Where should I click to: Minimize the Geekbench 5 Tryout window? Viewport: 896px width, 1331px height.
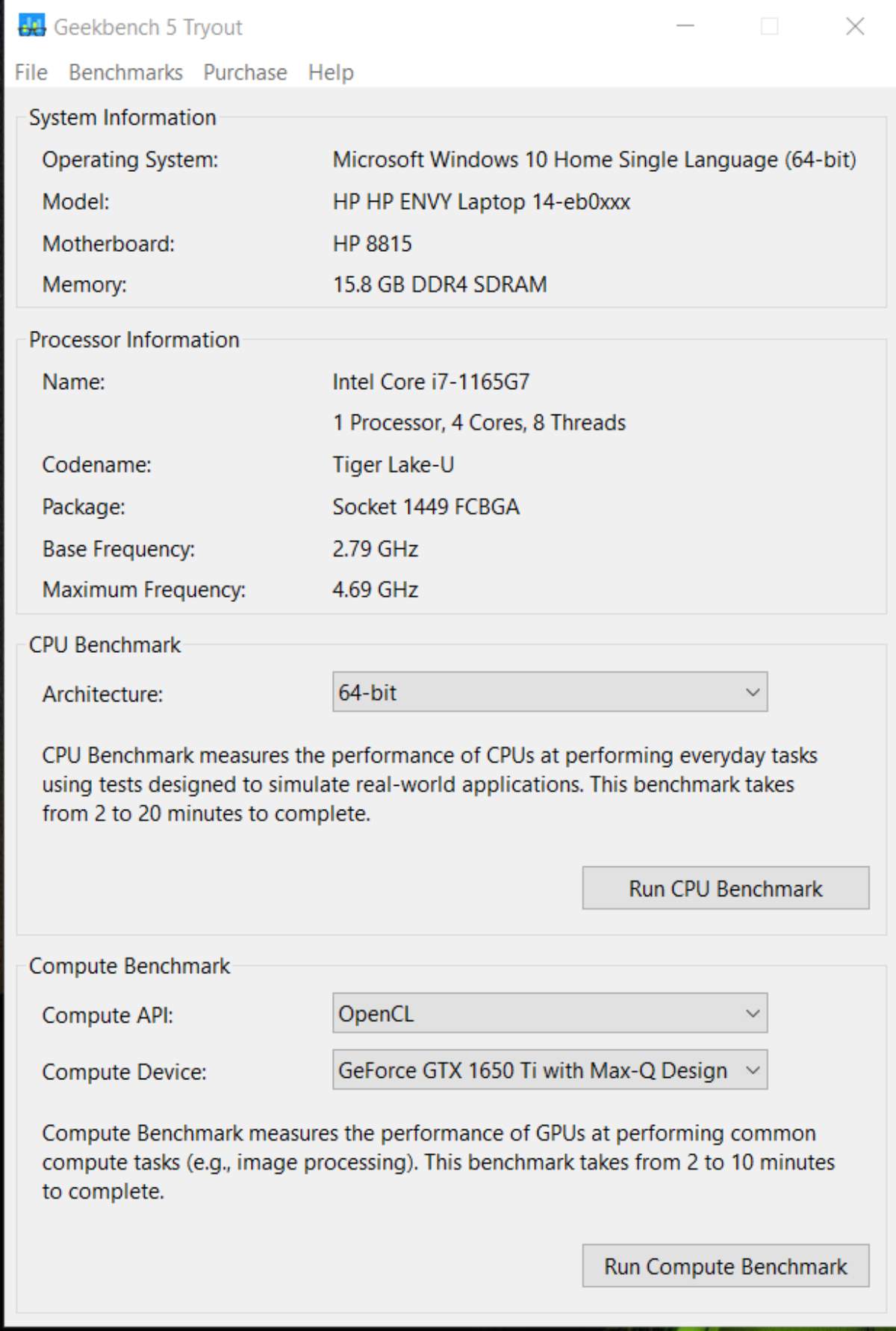pyautogui.click(x=685, y=27)
